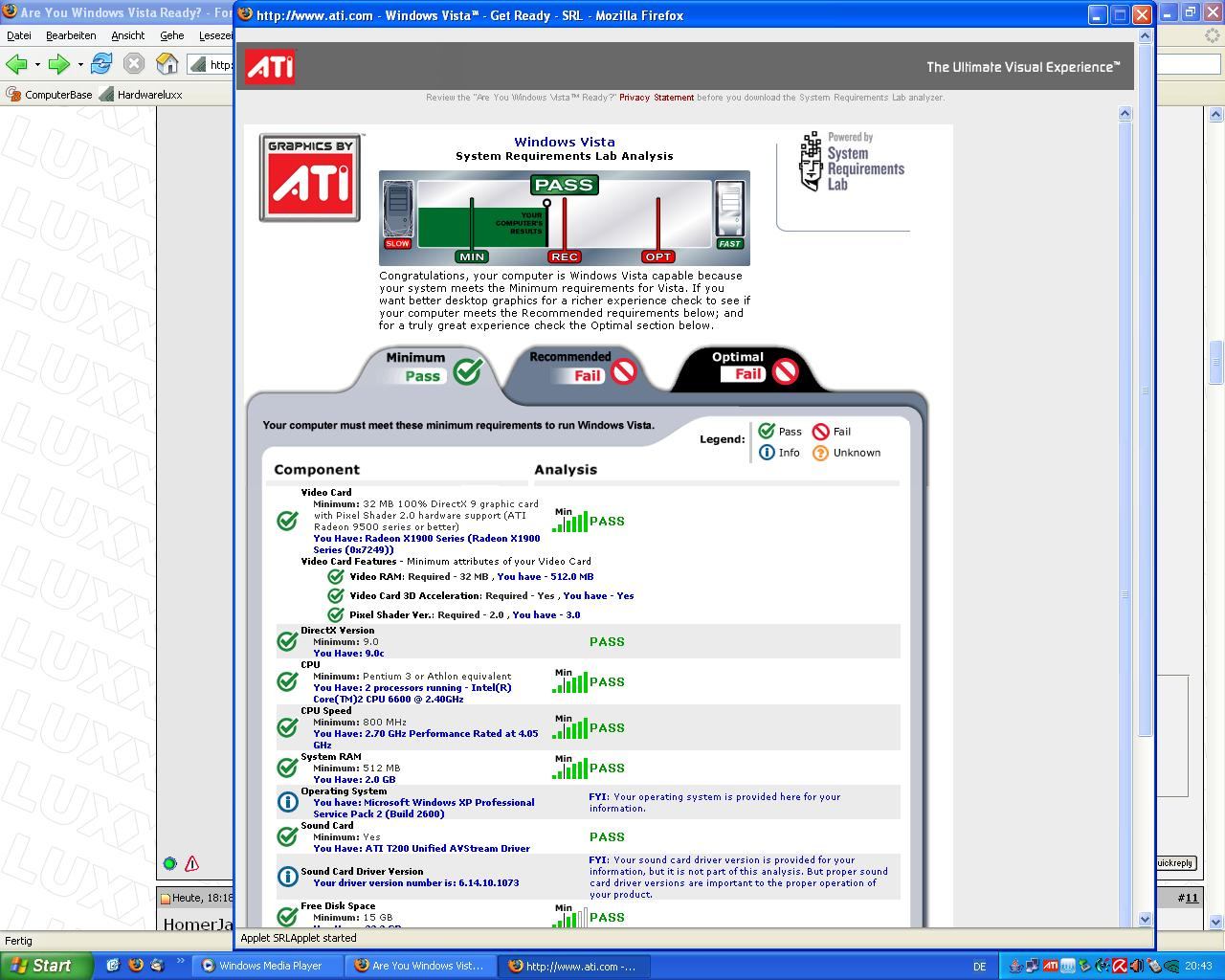1225x980 pixels.
Task: Click the Unknown icon in the legend
Action: pos(820,453)
